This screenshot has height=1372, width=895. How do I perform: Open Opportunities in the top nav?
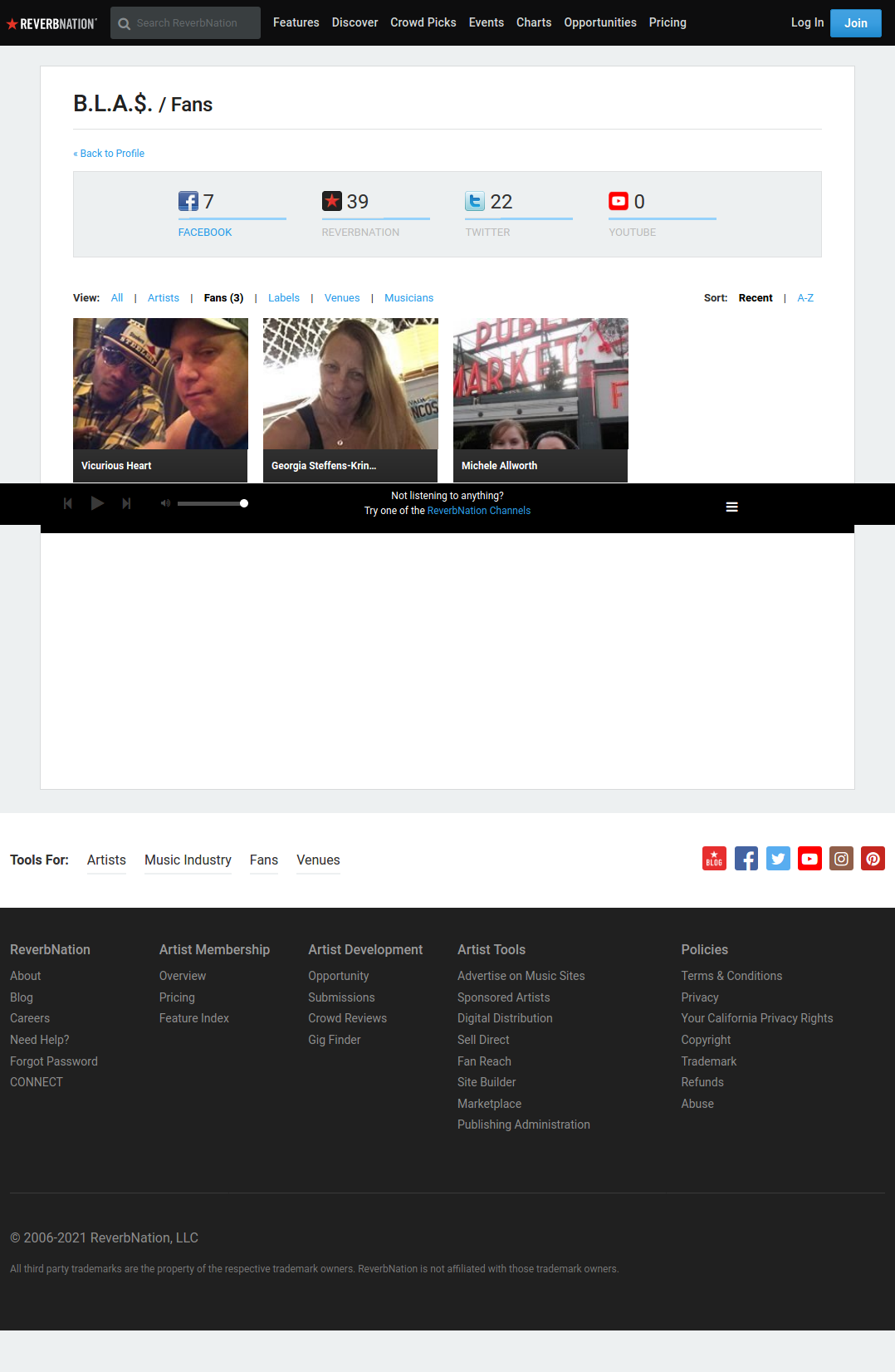click(600, 22)
